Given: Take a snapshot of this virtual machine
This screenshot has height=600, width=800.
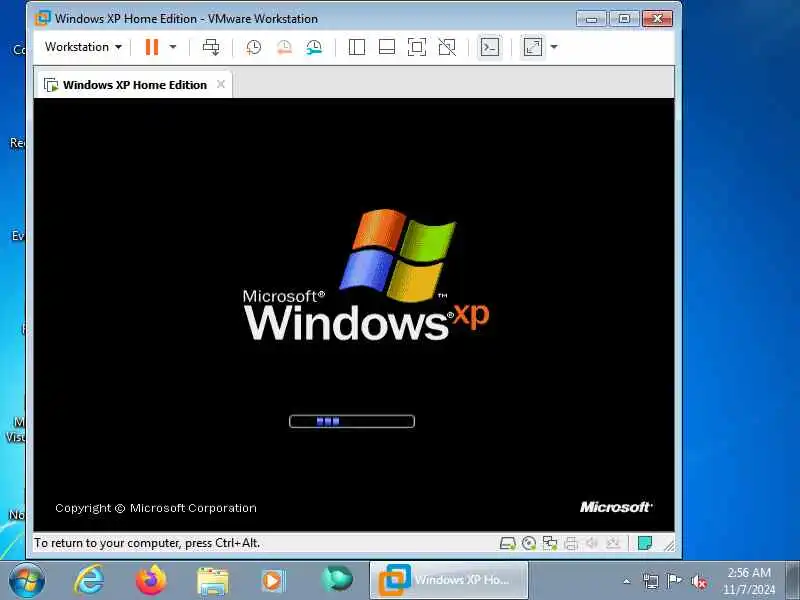Looking at the screenshot, I should coord(253,47).
